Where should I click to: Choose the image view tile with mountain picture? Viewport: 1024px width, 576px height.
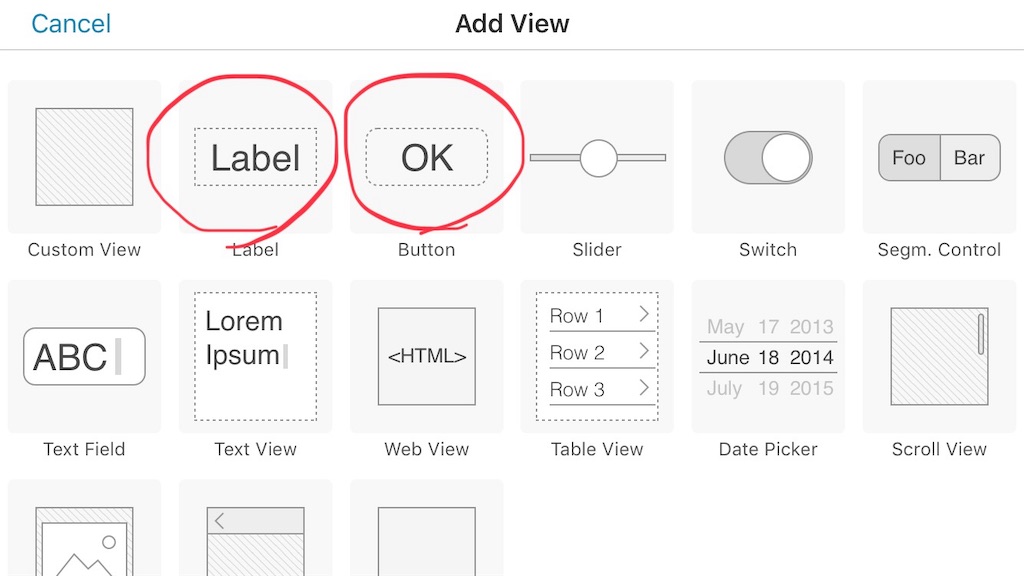pos(84,528)
